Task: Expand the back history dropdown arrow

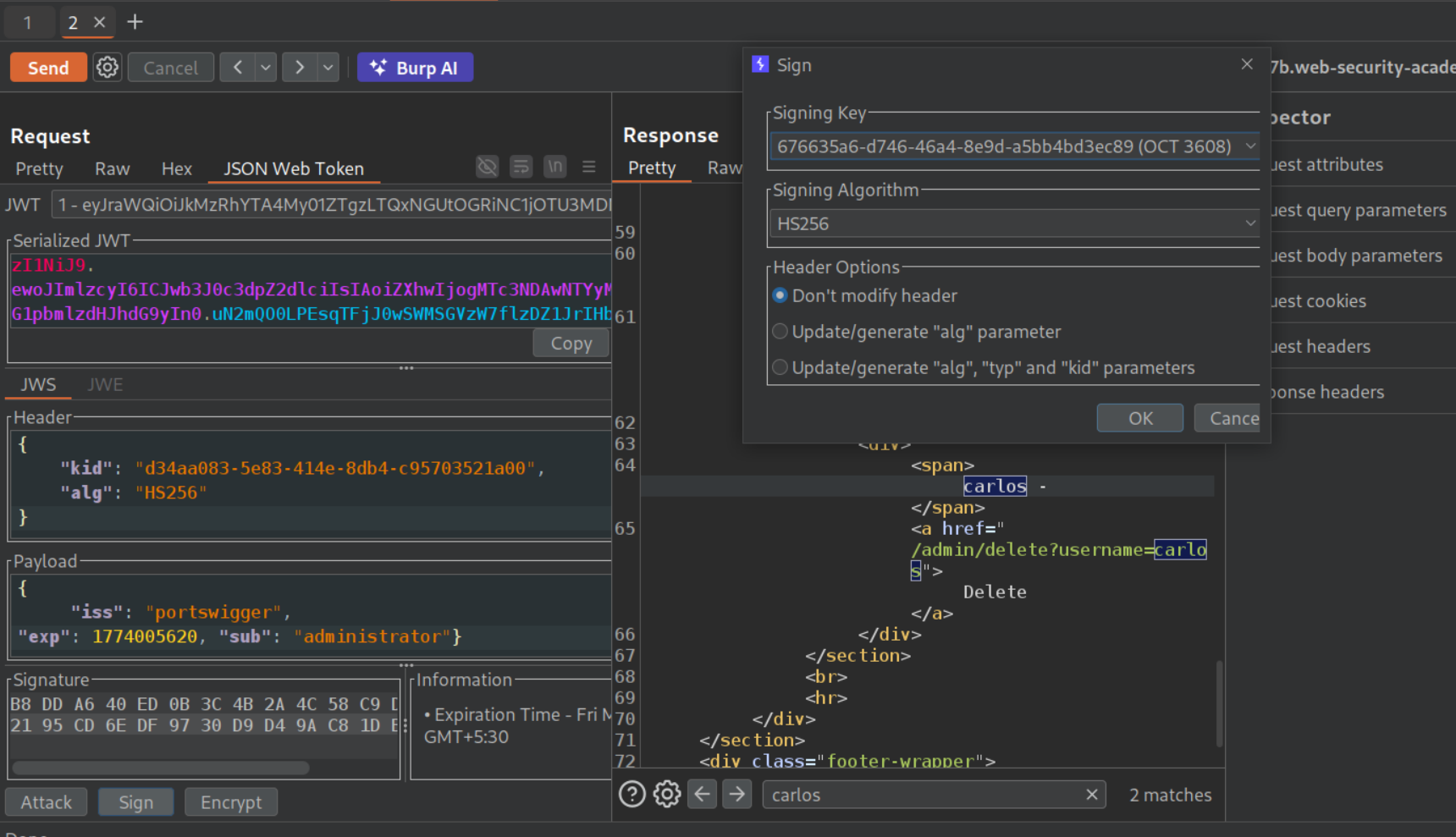Action: [266, 68]
